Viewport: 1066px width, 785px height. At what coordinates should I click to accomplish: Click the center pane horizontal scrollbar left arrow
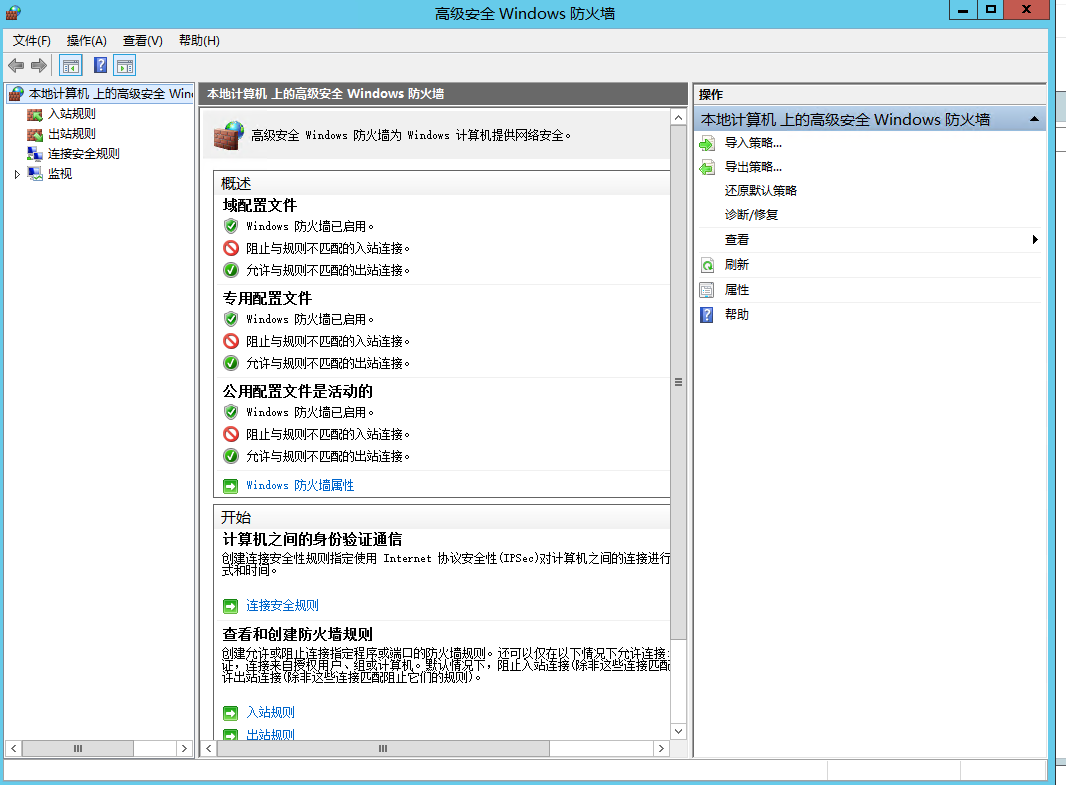pyautogui.click(x=209, y=748)
